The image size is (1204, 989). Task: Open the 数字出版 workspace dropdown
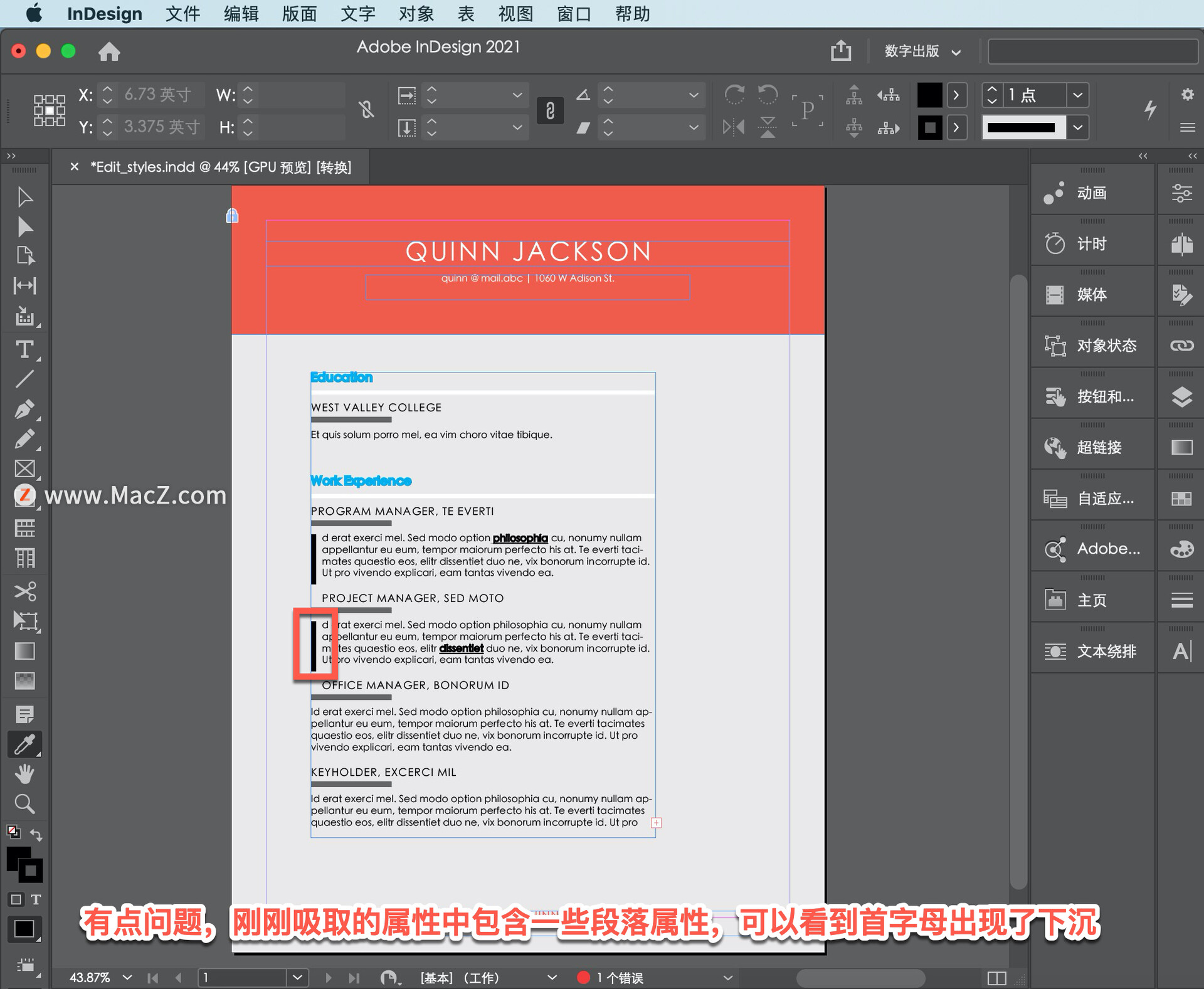coord(922,51)
